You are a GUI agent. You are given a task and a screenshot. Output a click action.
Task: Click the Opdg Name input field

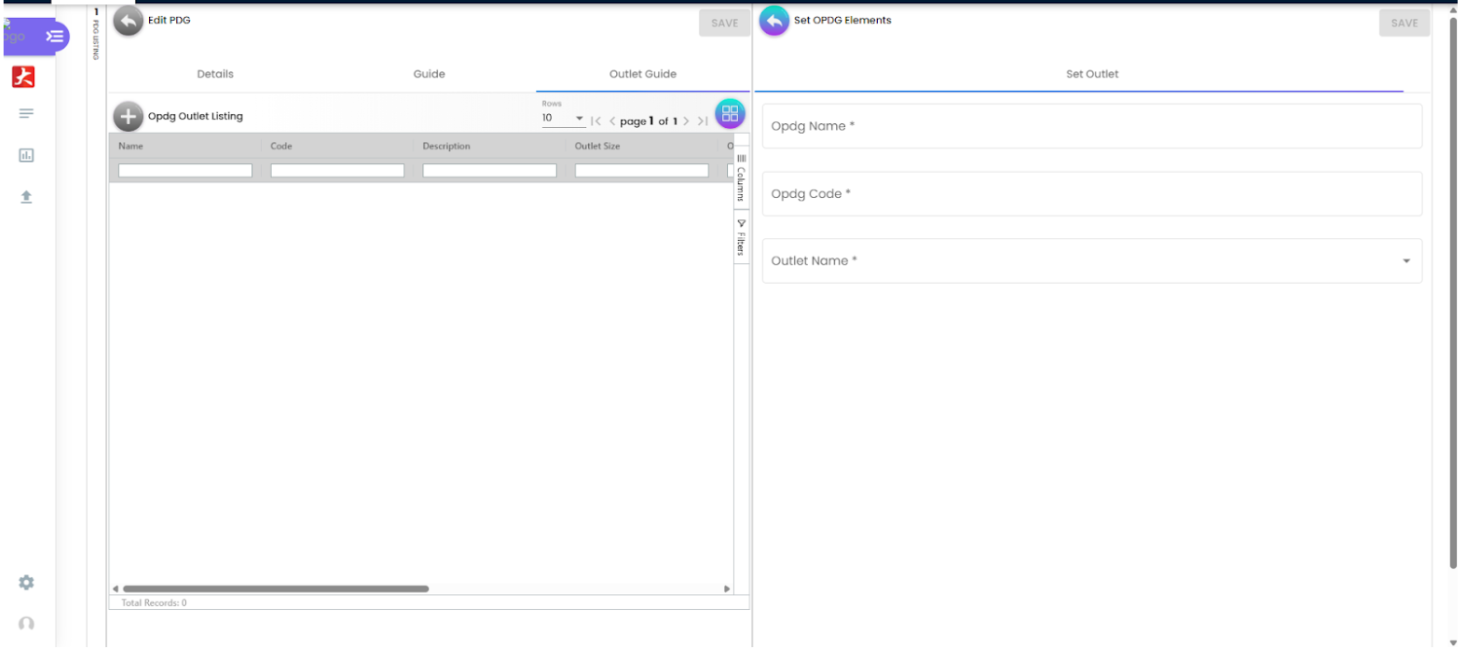[x=1091, y=127]
